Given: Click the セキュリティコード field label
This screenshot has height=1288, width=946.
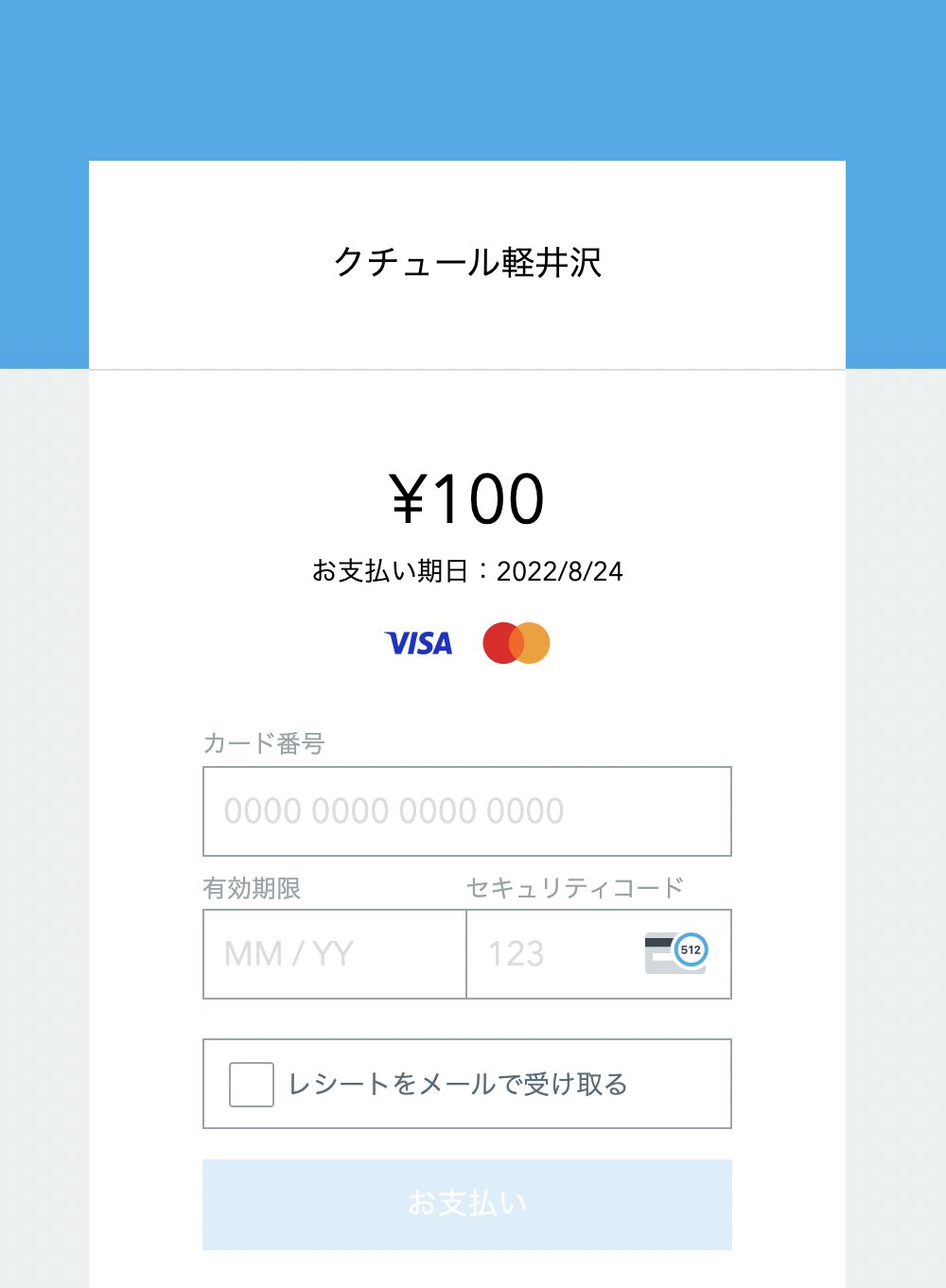Looking at the screenshot, I should coord(575,888).
